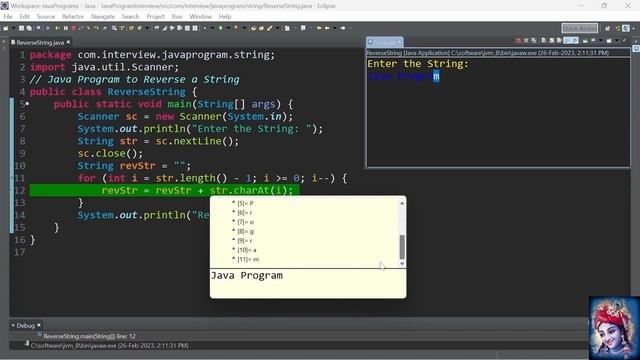The width and height of the screenshot is (640, 360).
Task: Select the '[11]= m' entry in popup
Action: tap(248, 259)
